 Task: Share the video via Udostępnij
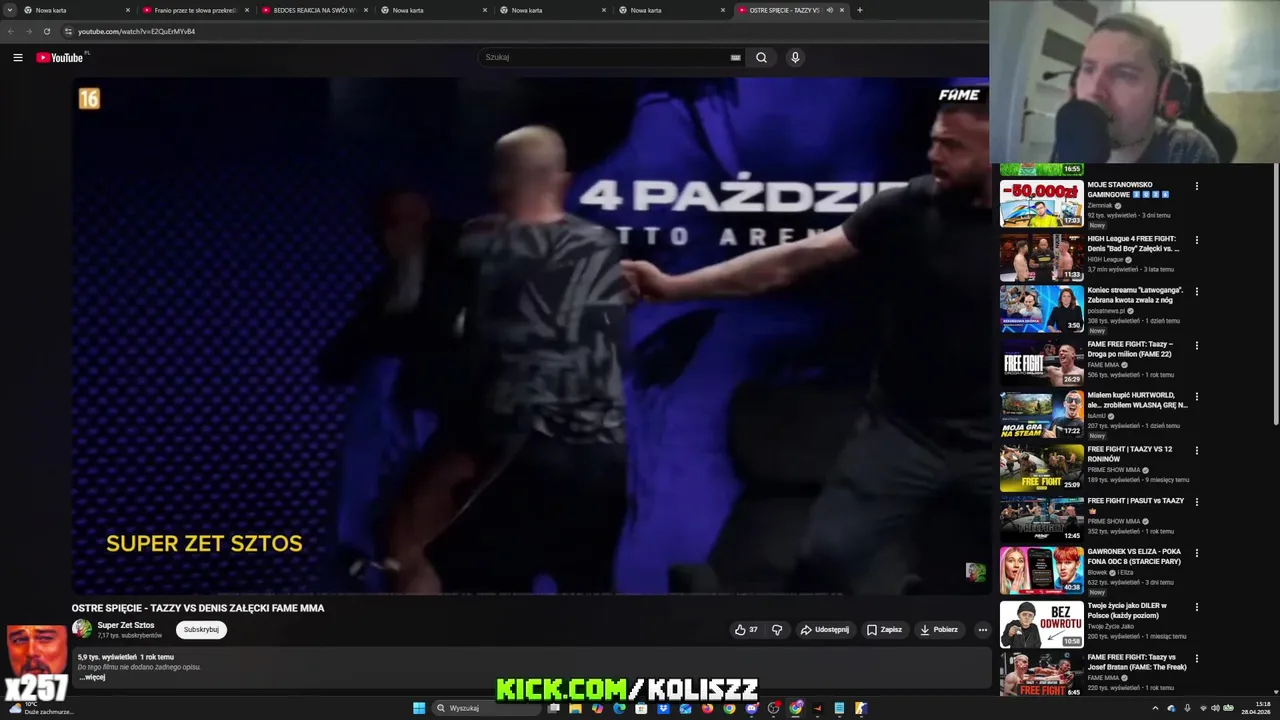[825, 630]
